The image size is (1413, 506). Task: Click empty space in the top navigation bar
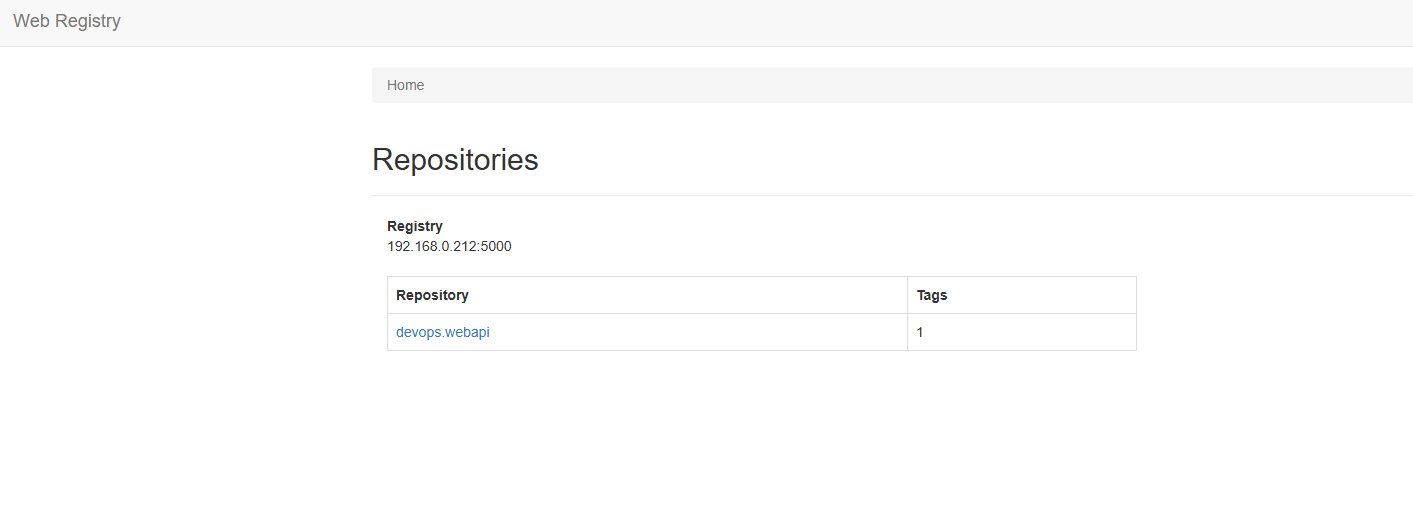click(x=700, y=22)
